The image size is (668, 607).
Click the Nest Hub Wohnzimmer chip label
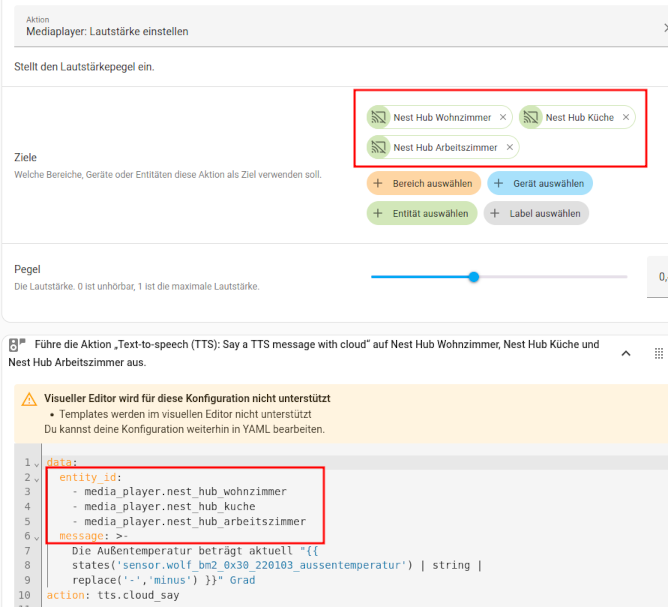tap(442, 118)
